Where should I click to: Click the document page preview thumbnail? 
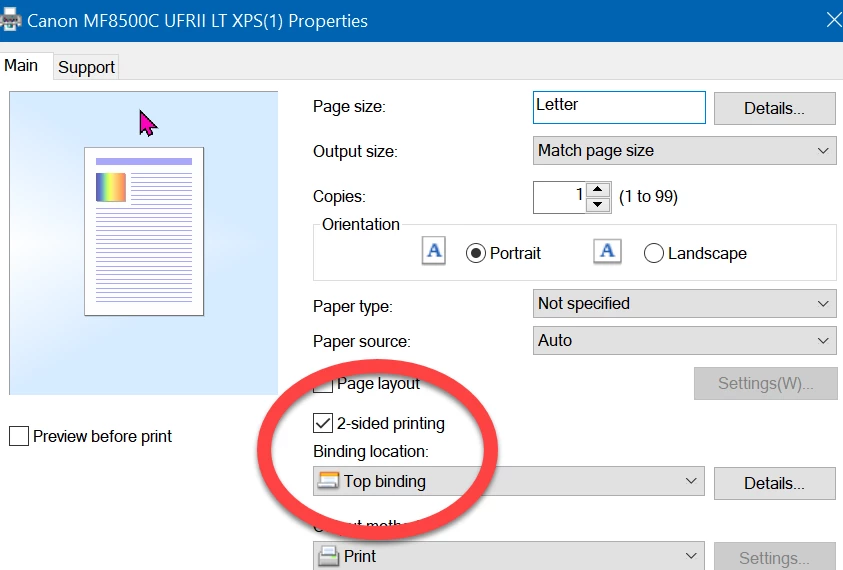tap(144, 231)
